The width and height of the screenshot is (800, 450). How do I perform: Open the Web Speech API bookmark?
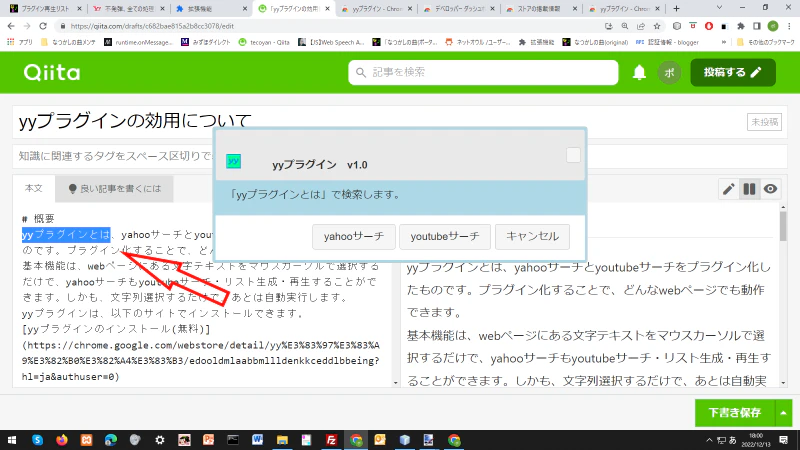(332, 42)
